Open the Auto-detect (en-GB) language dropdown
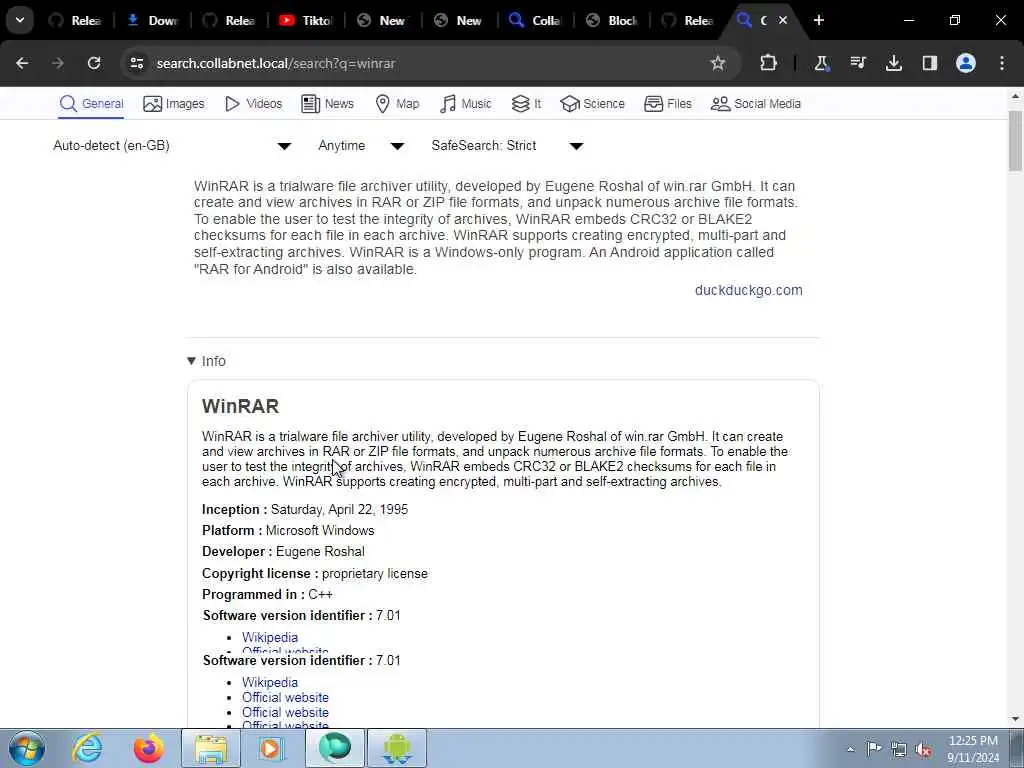Screen dimensions: 1024x768 point(172,146)
